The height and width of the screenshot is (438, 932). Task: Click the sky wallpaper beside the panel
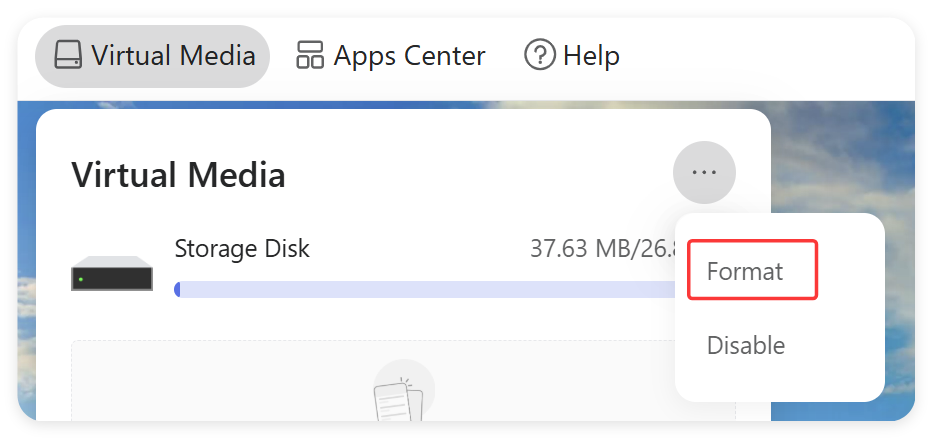pos(840,160)
